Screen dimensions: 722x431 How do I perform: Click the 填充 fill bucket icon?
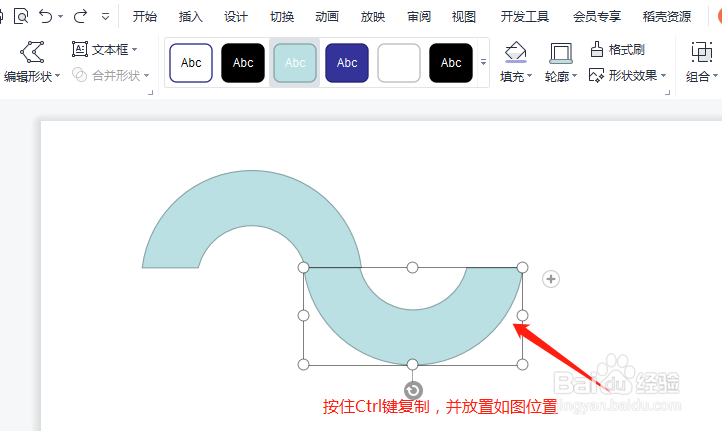pyautogui.click(x=515, y=52)
